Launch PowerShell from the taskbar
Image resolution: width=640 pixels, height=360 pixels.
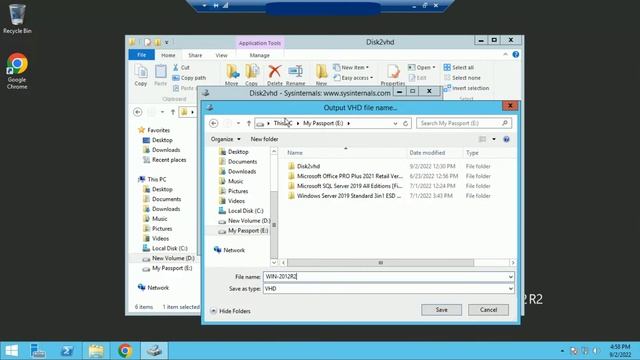(67, 351)
